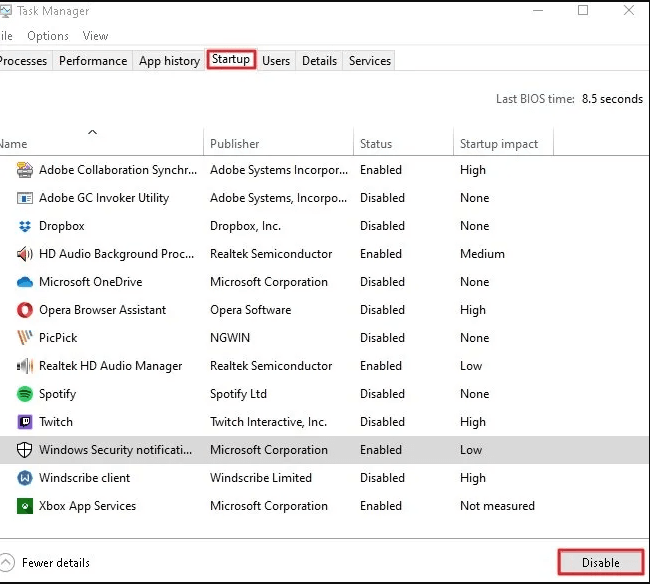
Task: Click the Realtek HD Audio Manager icon
Action: tap(25, 366)
